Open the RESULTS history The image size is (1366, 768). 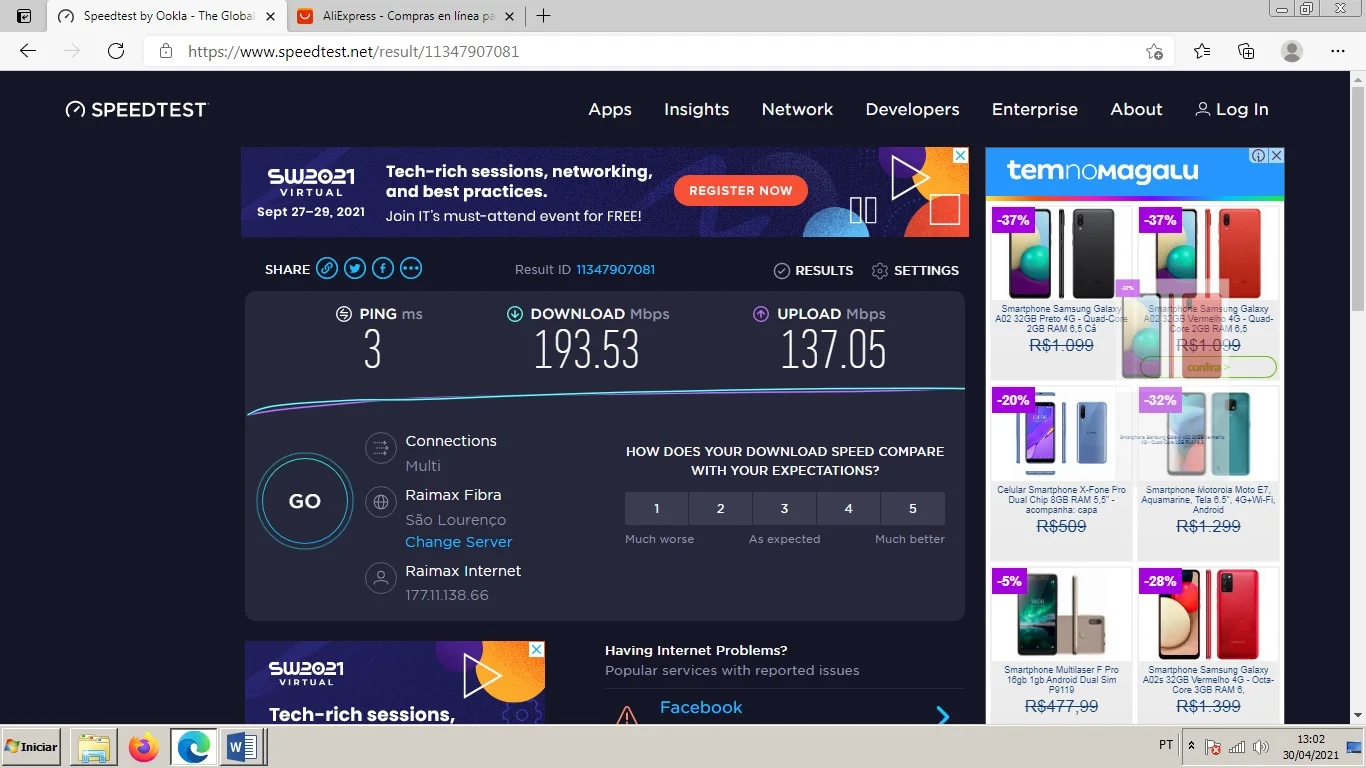(x=813, y=271)
